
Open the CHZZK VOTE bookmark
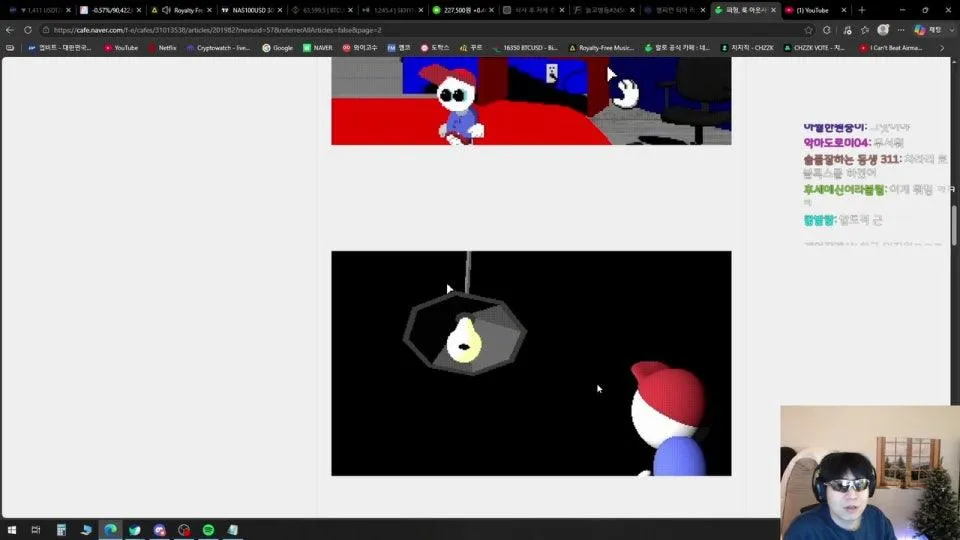814,48
